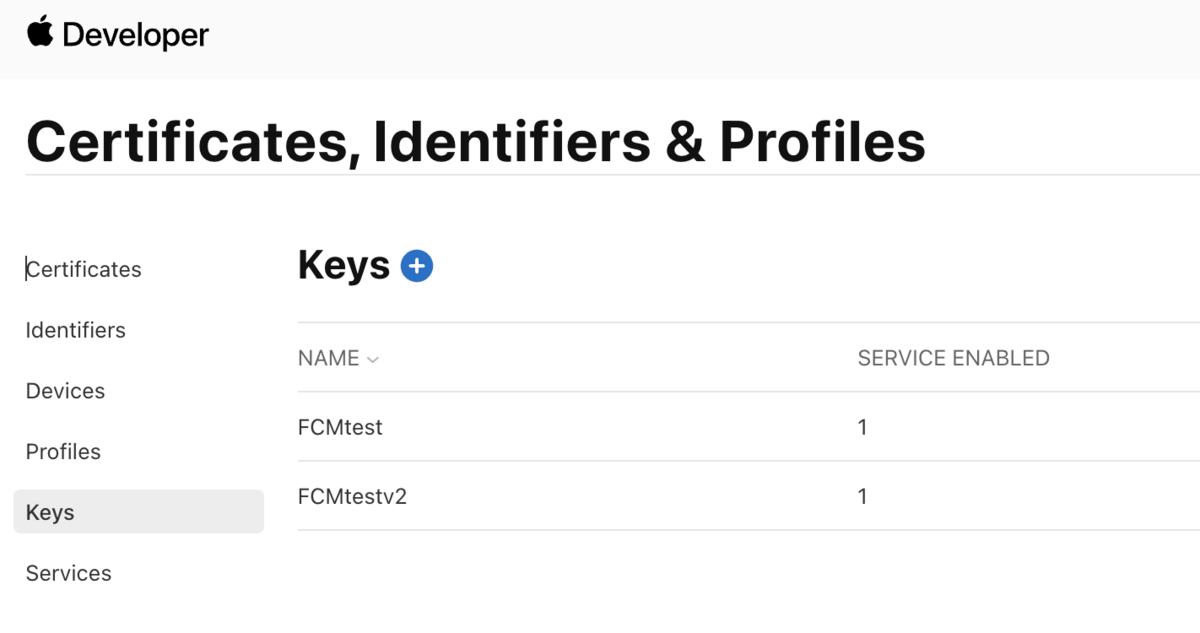
Task: Click the NAME column header
Action: 328,359
